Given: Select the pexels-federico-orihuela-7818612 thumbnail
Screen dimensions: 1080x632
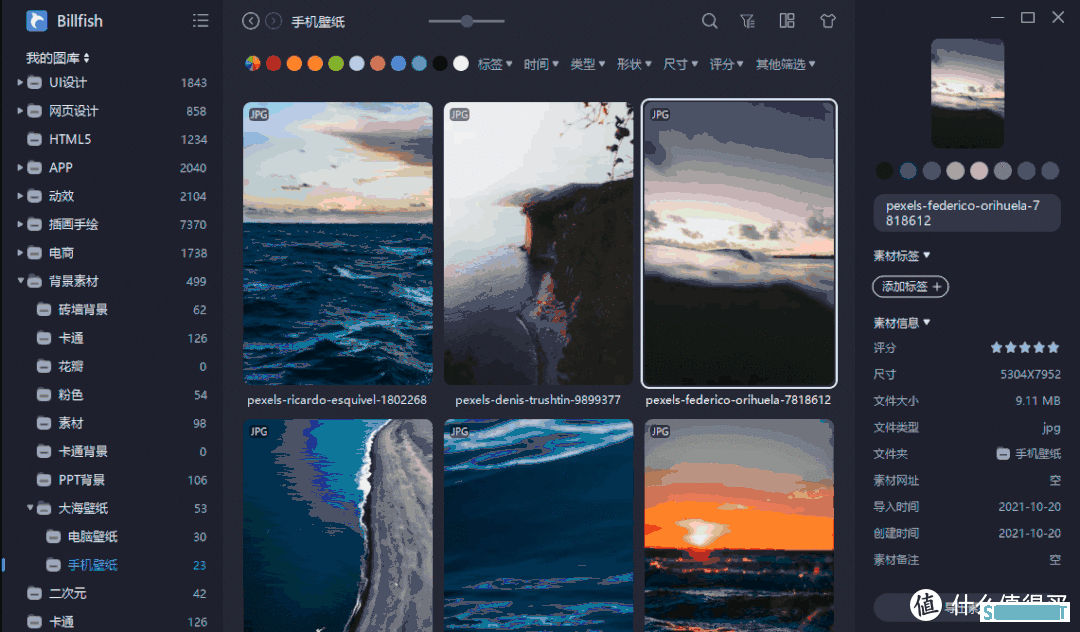Looking at the screenshot, I should point(739,244).
